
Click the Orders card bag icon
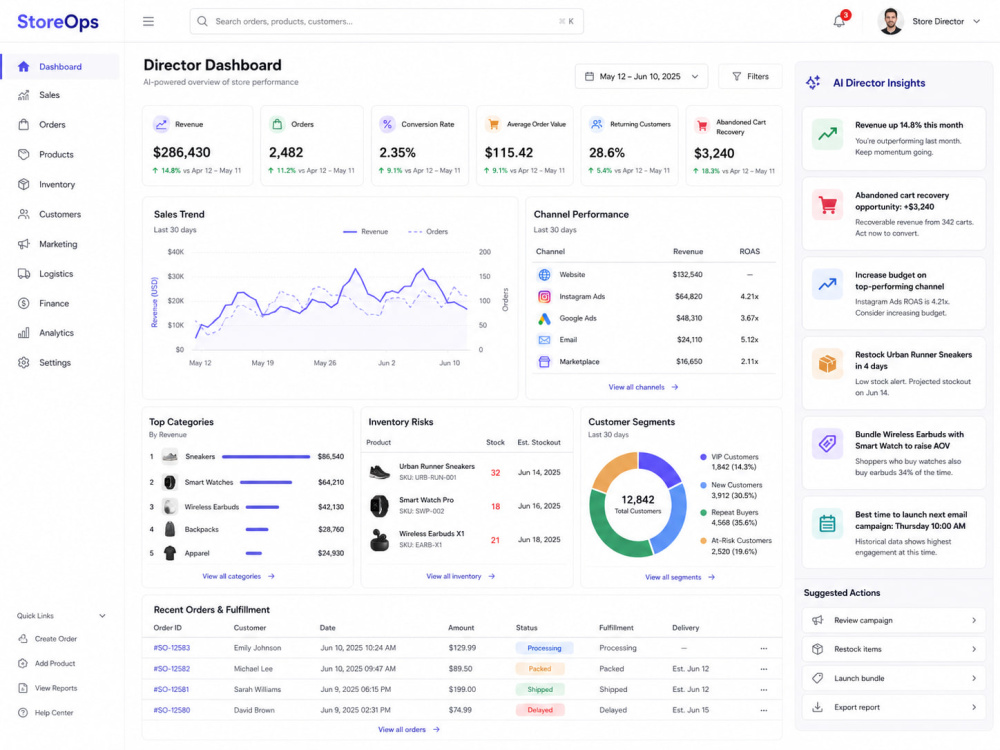click(x=277, y=124)
